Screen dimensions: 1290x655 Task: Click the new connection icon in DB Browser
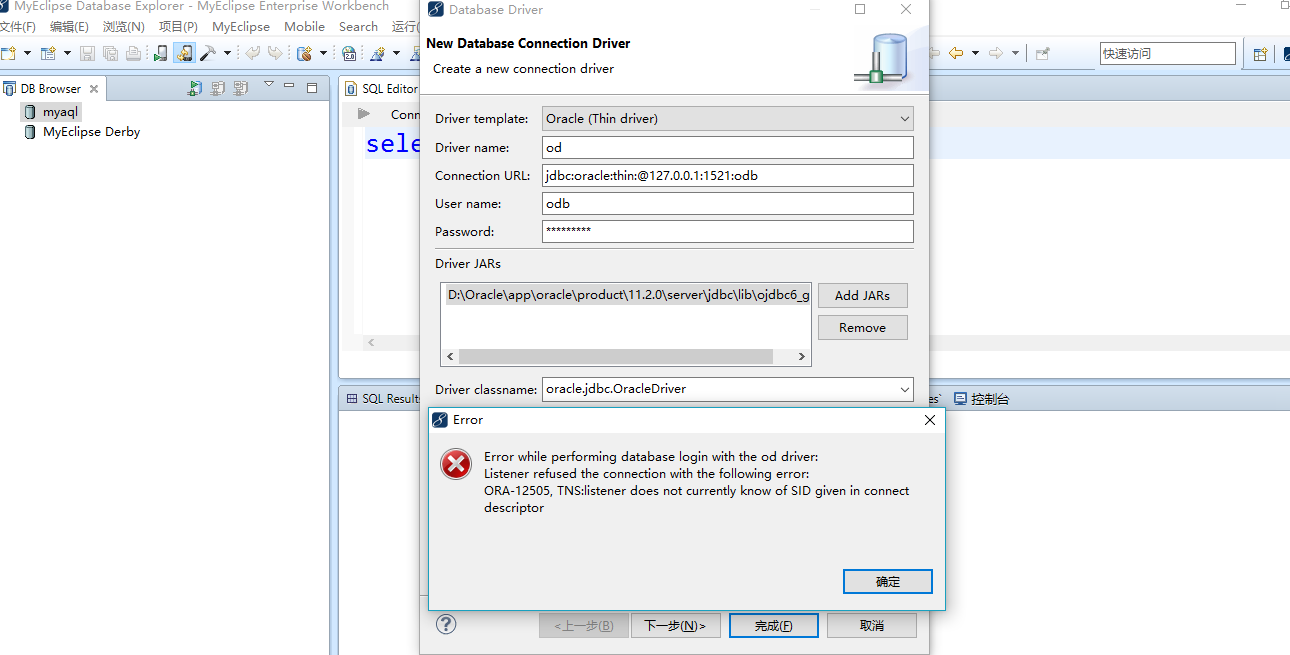point(195,88)
